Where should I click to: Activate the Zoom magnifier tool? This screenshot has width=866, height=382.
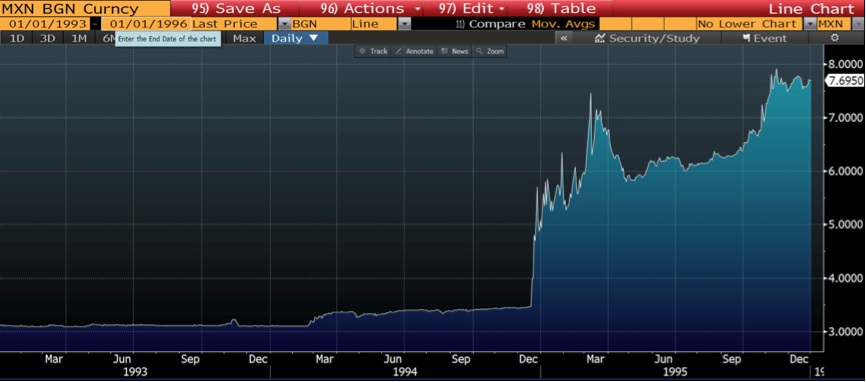click(490, 51)
